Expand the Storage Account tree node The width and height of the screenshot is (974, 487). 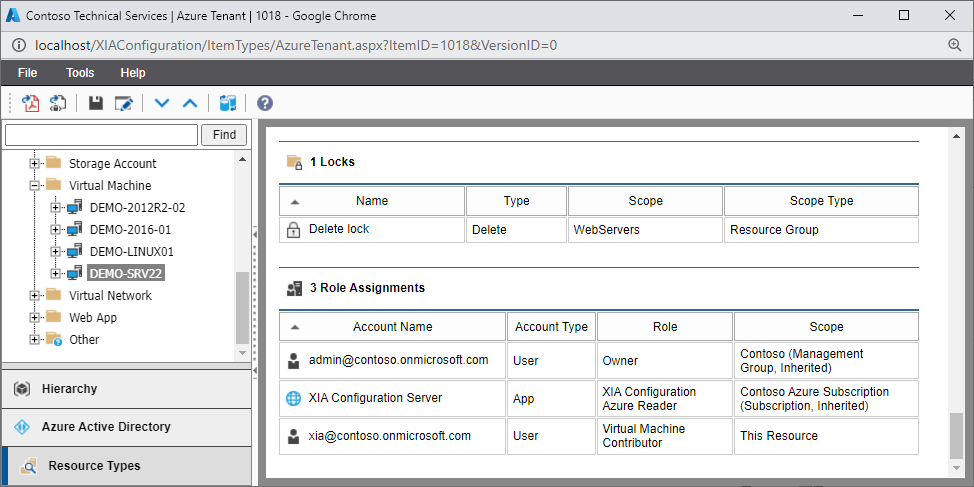[x=35, y=163]
